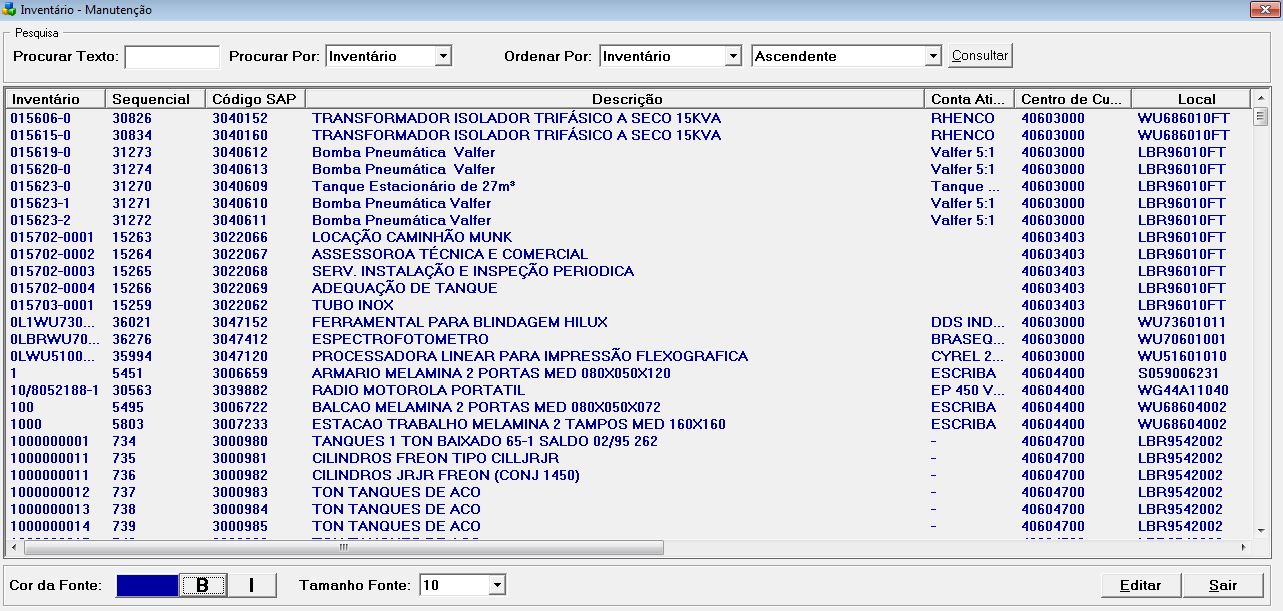Click the Sequencial column header

pos(155,99)
